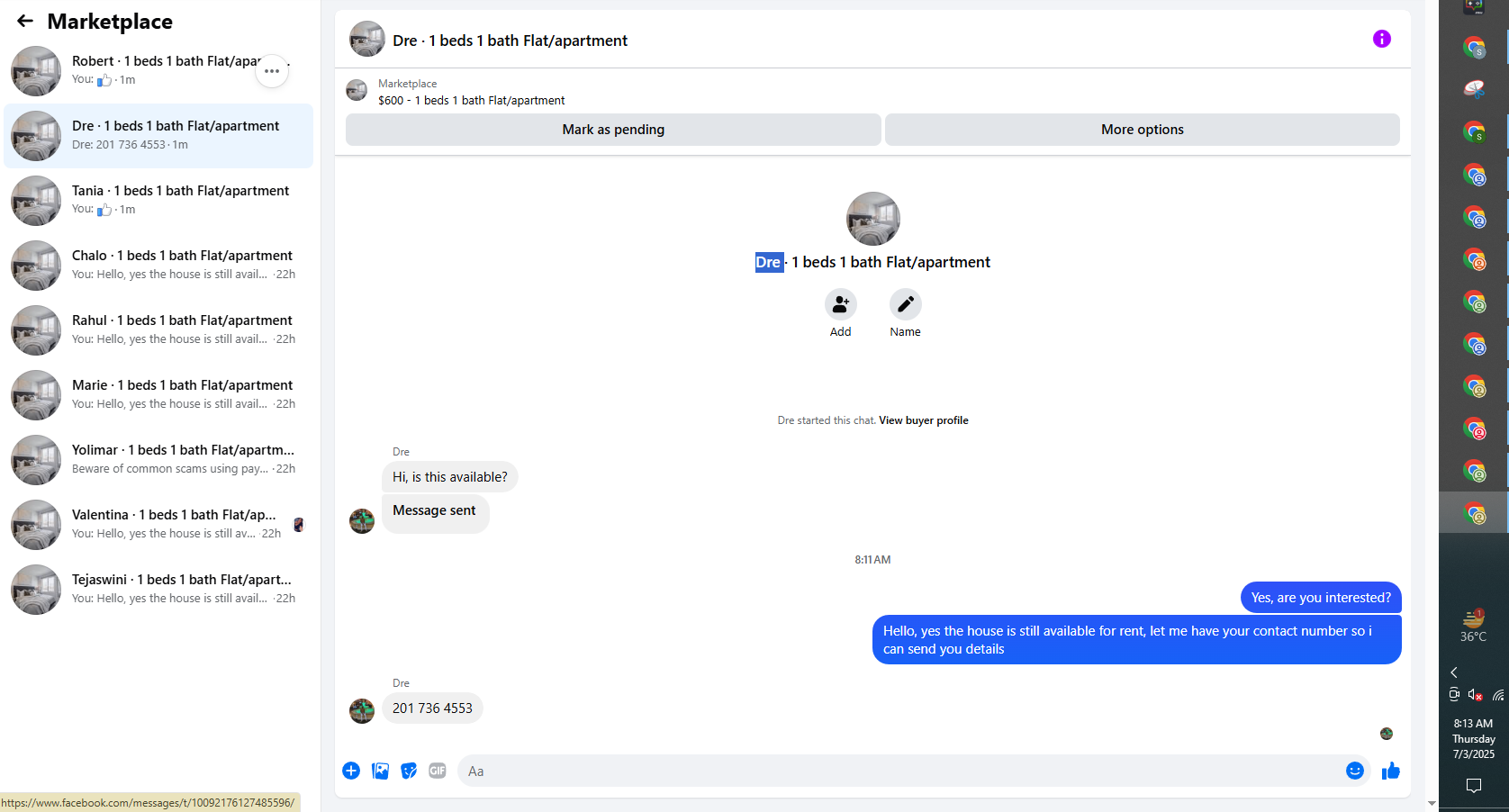
Task: Click Dre's avatar beside Message sent
Action: click(x=362, y=521)
